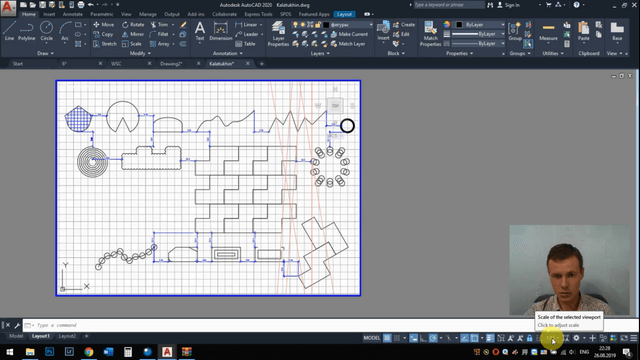This screenshot has width=640, height=360.
Task: Click the Make Current layer button
Action: [349, 34]
